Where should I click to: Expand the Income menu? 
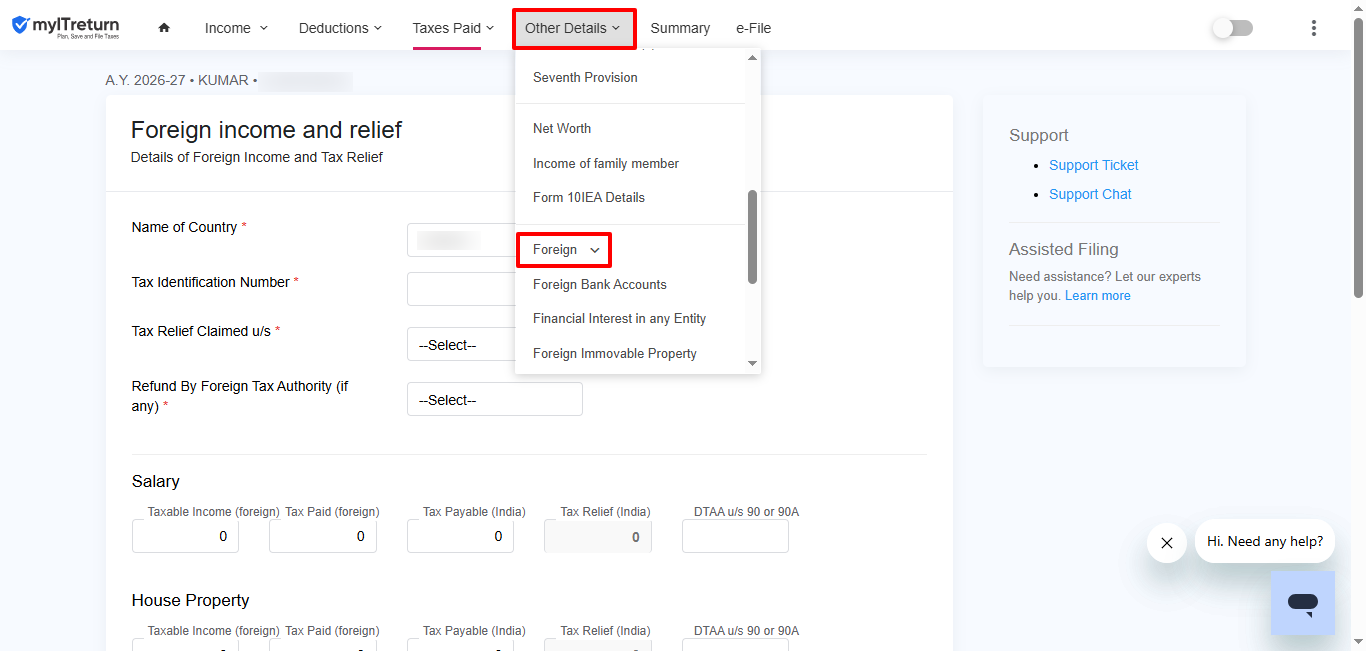point(236,28)
